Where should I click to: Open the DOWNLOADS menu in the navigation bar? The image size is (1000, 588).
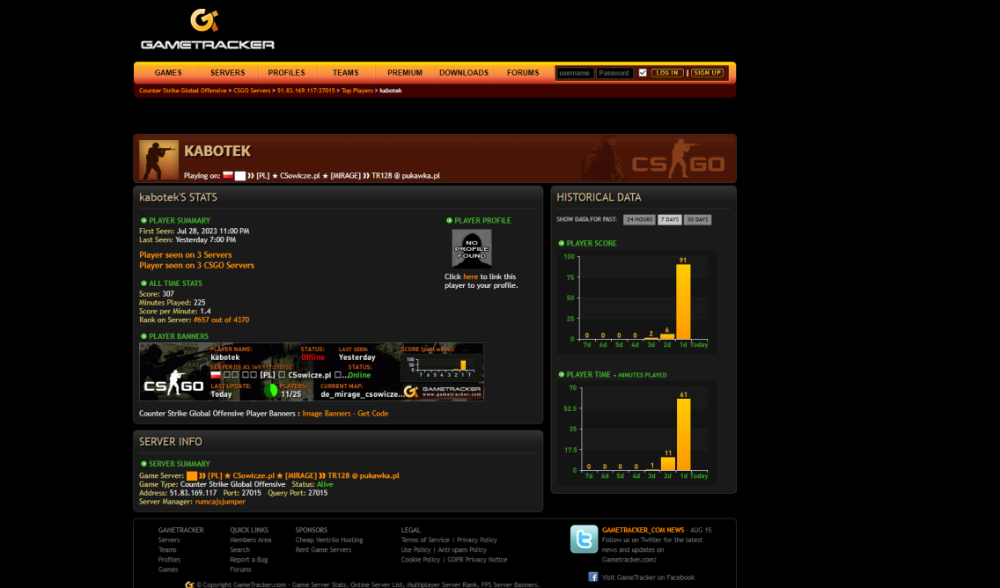click(x=464, y=73)
